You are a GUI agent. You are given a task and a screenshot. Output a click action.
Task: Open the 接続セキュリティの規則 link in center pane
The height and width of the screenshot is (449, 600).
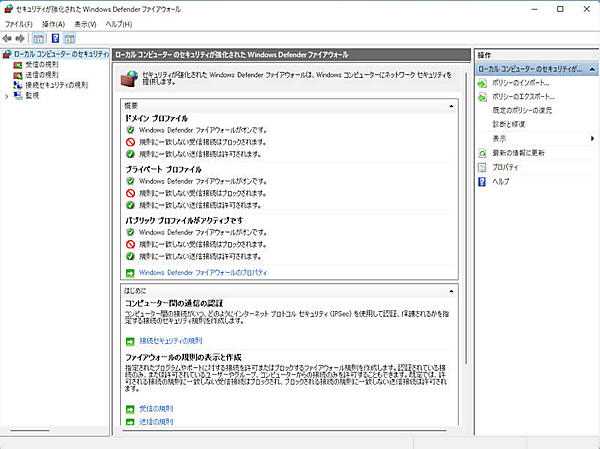pyautogui.click(x=170, y=341)
